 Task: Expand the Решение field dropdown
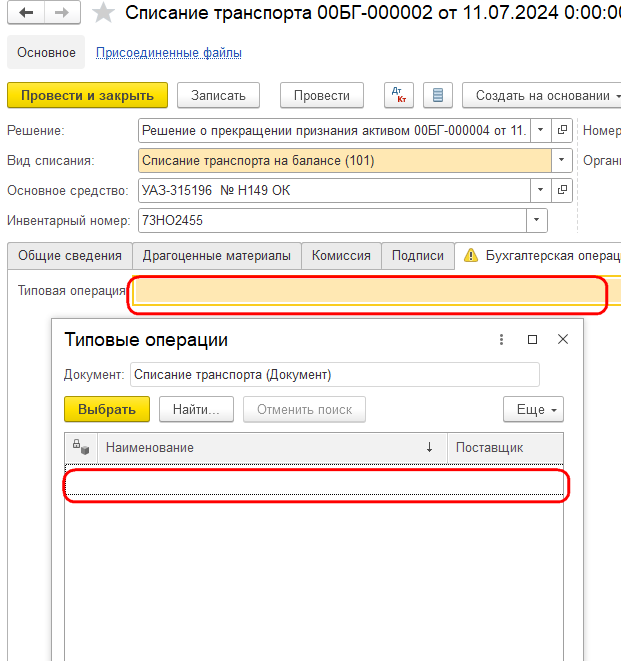point(541,130)
